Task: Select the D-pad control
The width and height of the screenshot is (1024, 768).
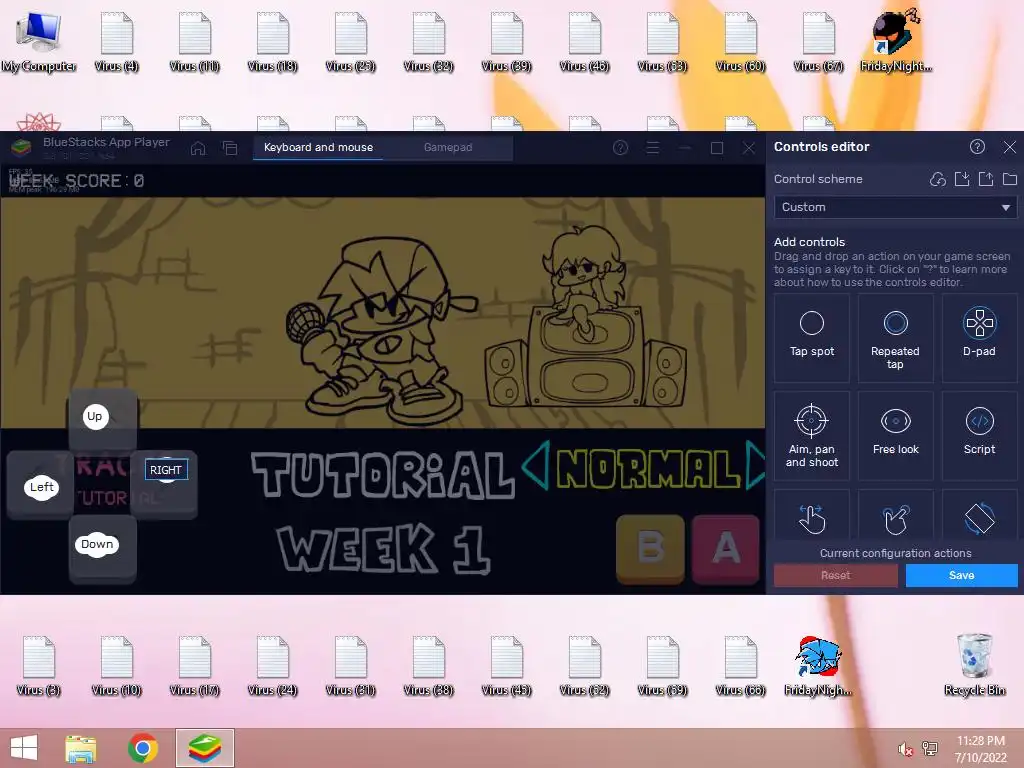Action: pos(979,338)
